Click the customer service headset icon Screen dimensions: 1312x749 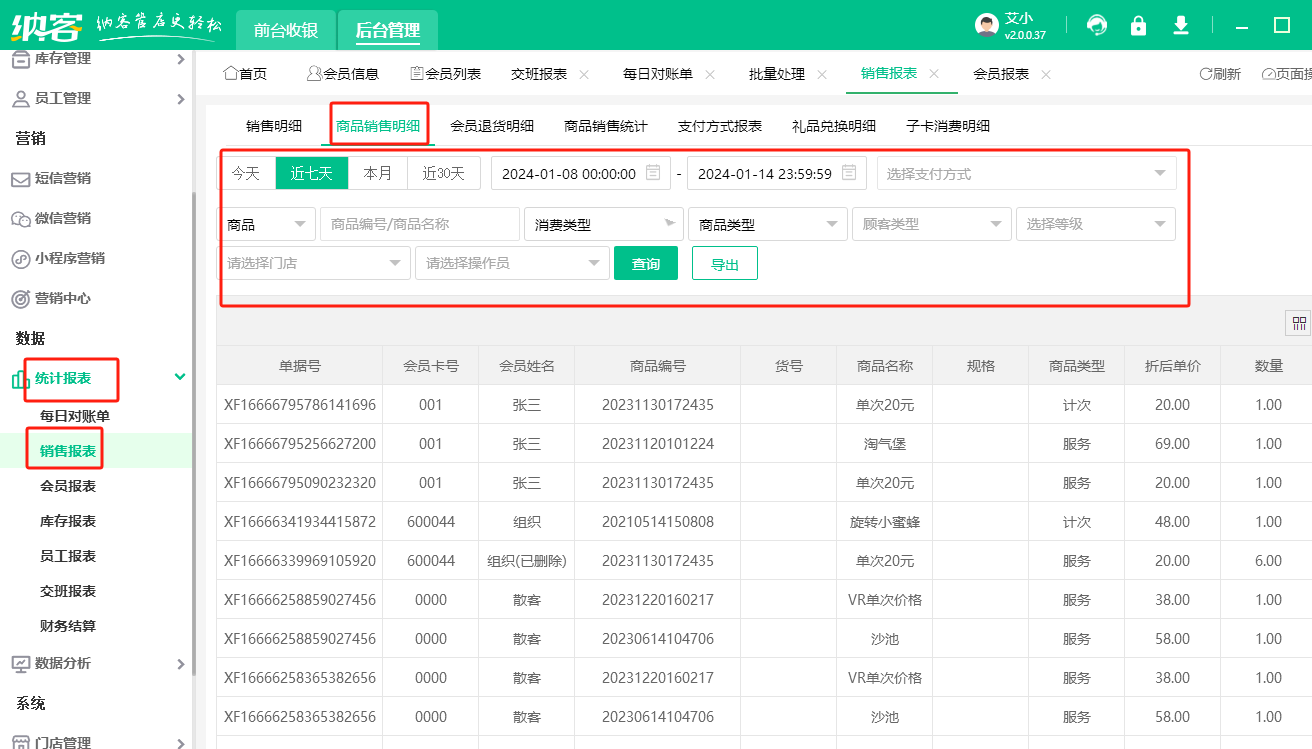click(1097, 25)
